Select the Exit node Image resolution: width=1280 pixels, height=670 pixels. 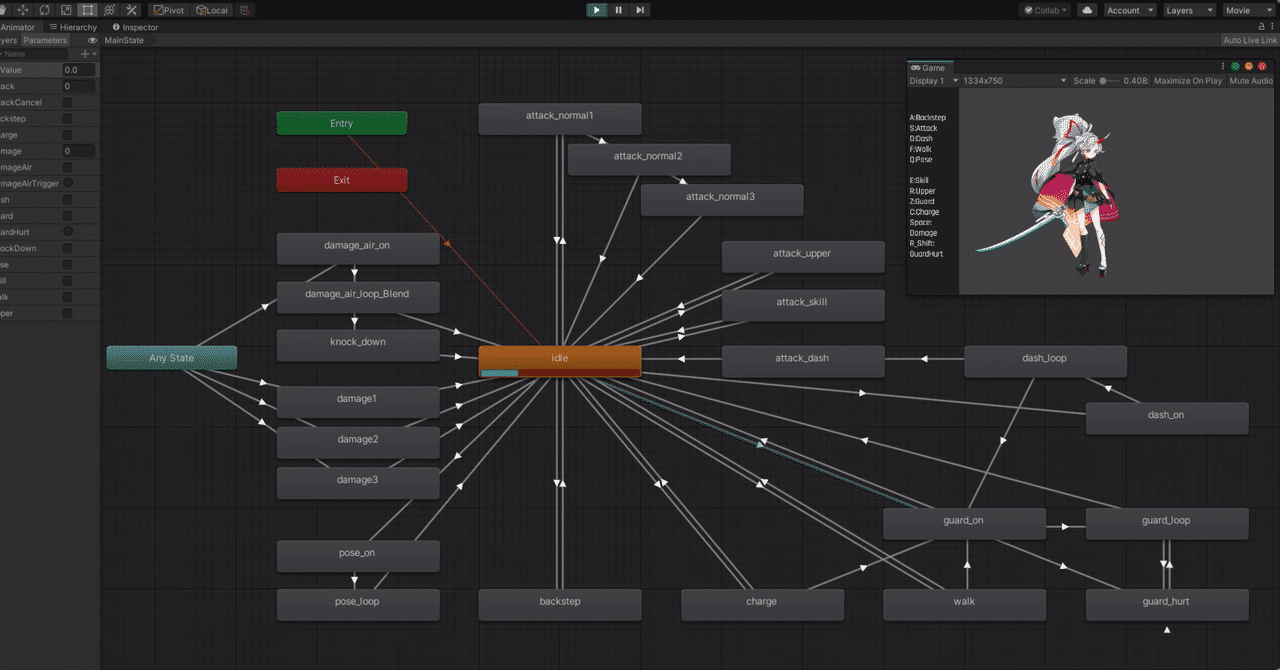tap(342, 180)
